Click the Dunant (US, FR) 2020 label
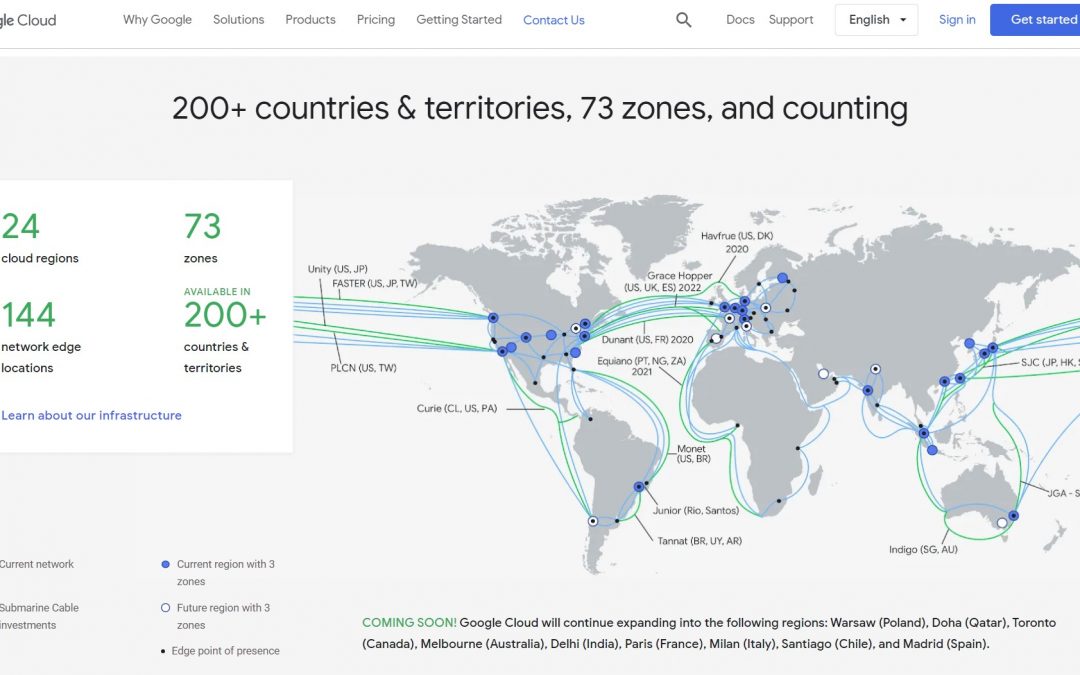 tap(647, 340)
